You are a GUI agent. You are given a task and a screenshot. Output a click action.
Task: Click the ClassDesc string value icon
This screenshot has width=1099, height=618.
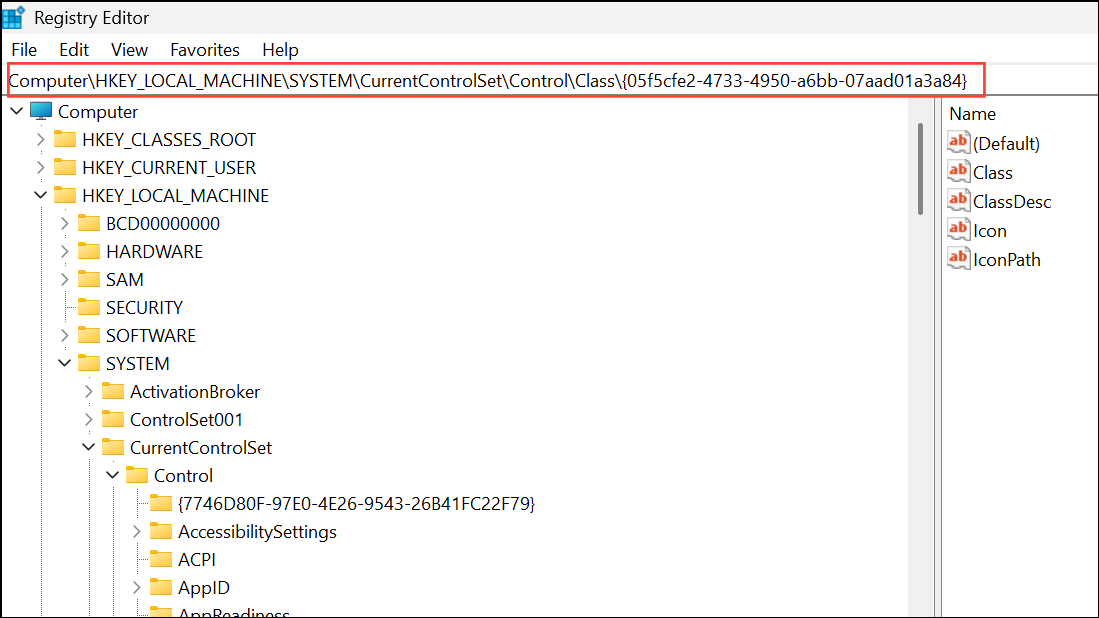click(x=959, y=200)
